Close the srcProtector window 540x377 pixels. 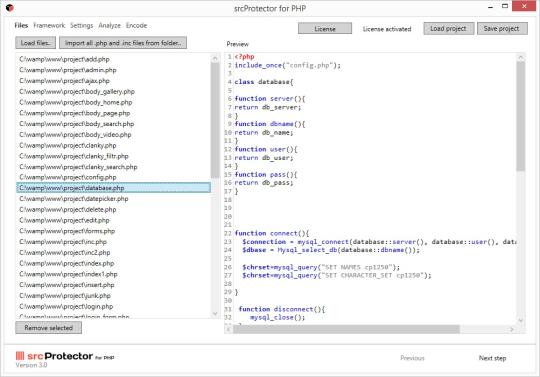point(524,6)
